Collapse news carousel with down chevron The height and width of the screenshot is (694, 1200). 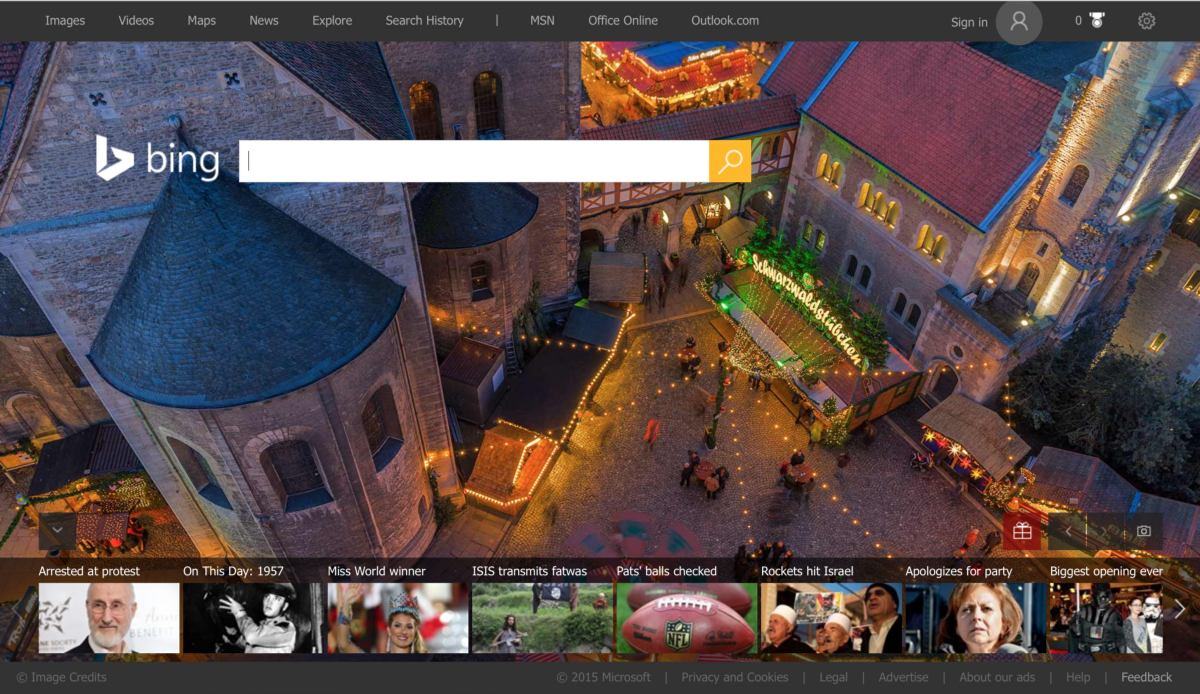57,531
